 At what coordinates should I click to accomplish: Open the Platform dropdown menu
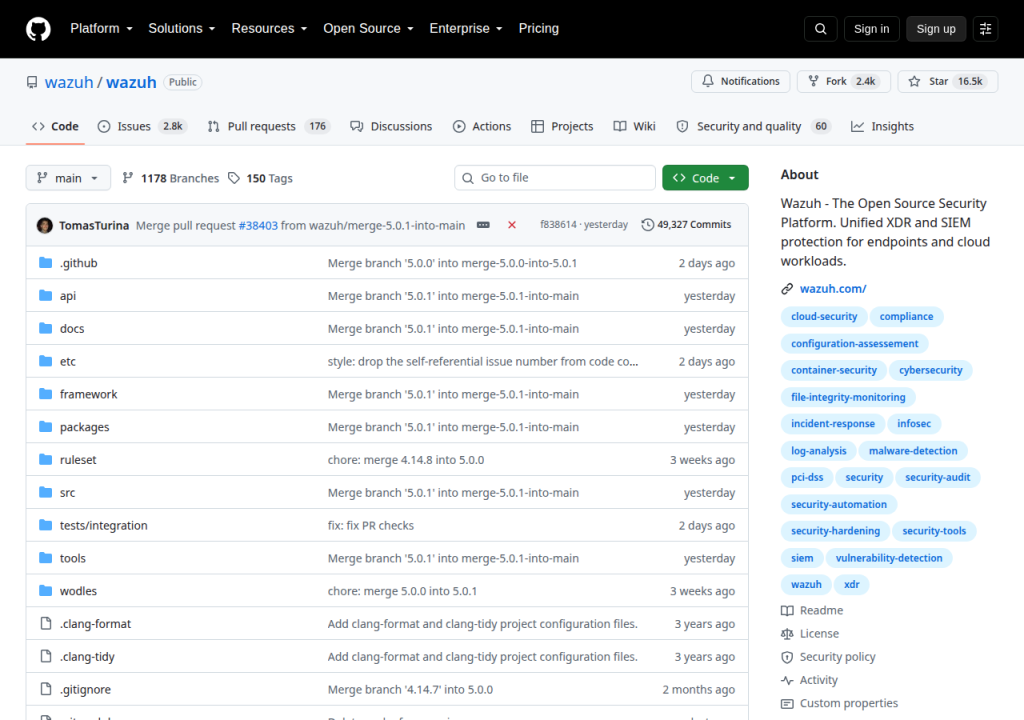(101, 29)
